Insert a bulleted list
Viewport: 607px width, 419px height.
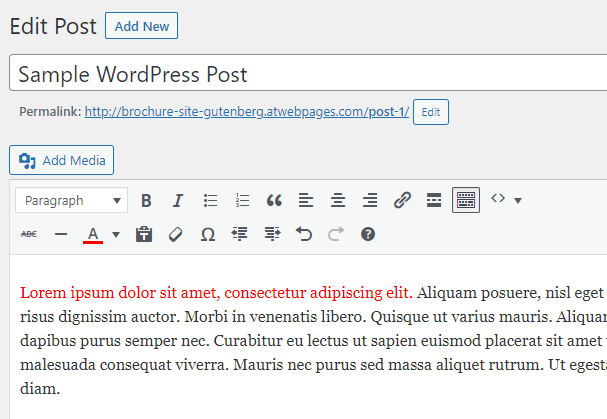(x=210, y=200)
